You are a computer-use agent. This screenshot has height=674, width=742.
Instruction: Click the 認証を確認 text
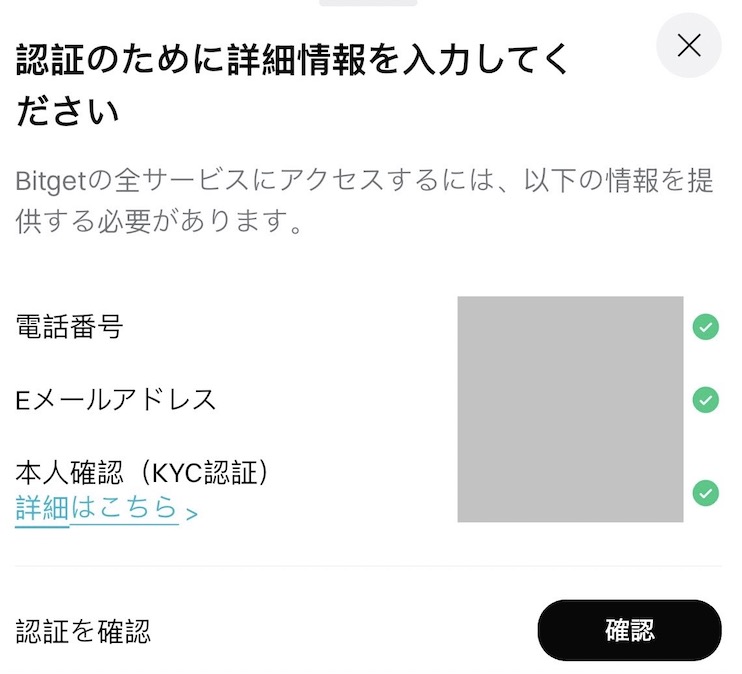coord(83,631)
